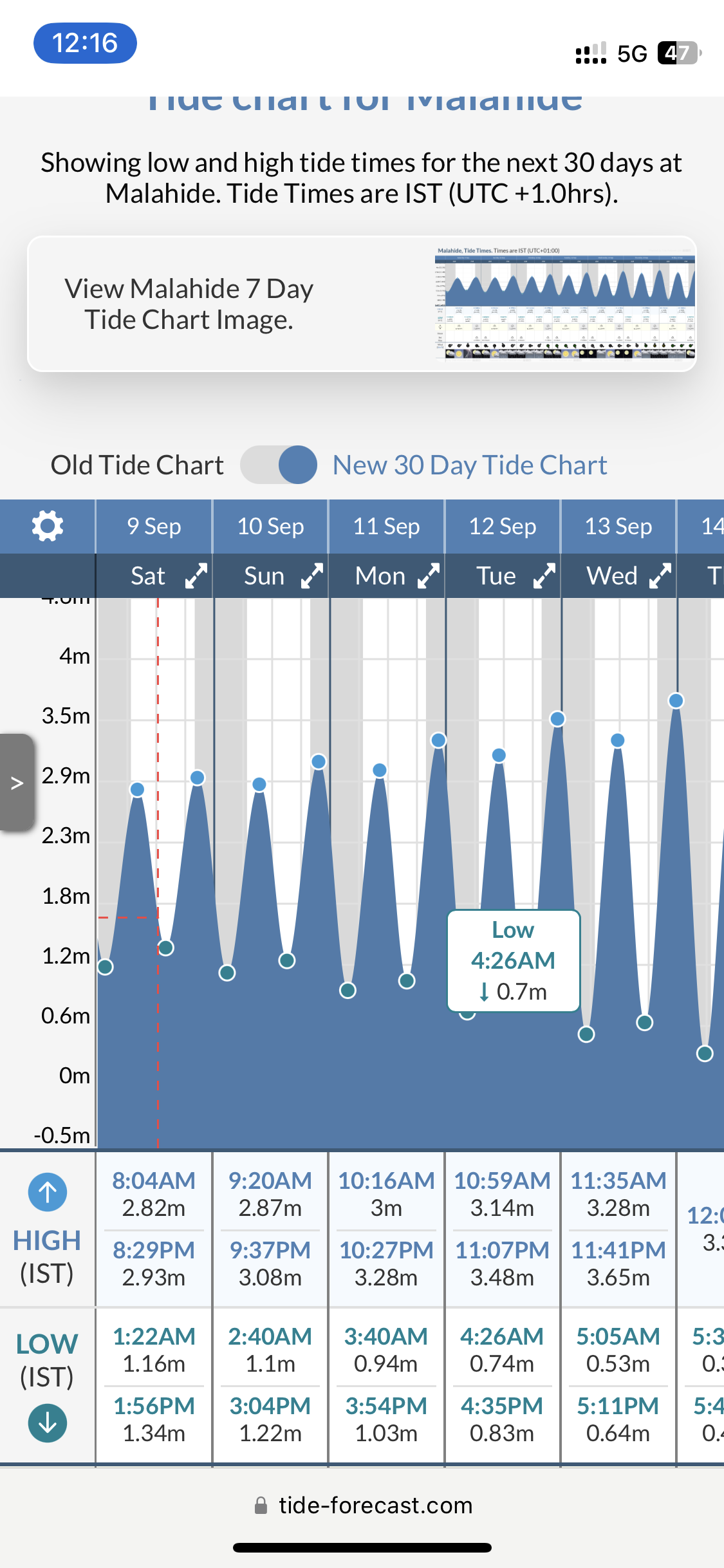Select the 12 Sep date header
The height and width of the screenshot is (1568, 724).
tap(502, 527)
